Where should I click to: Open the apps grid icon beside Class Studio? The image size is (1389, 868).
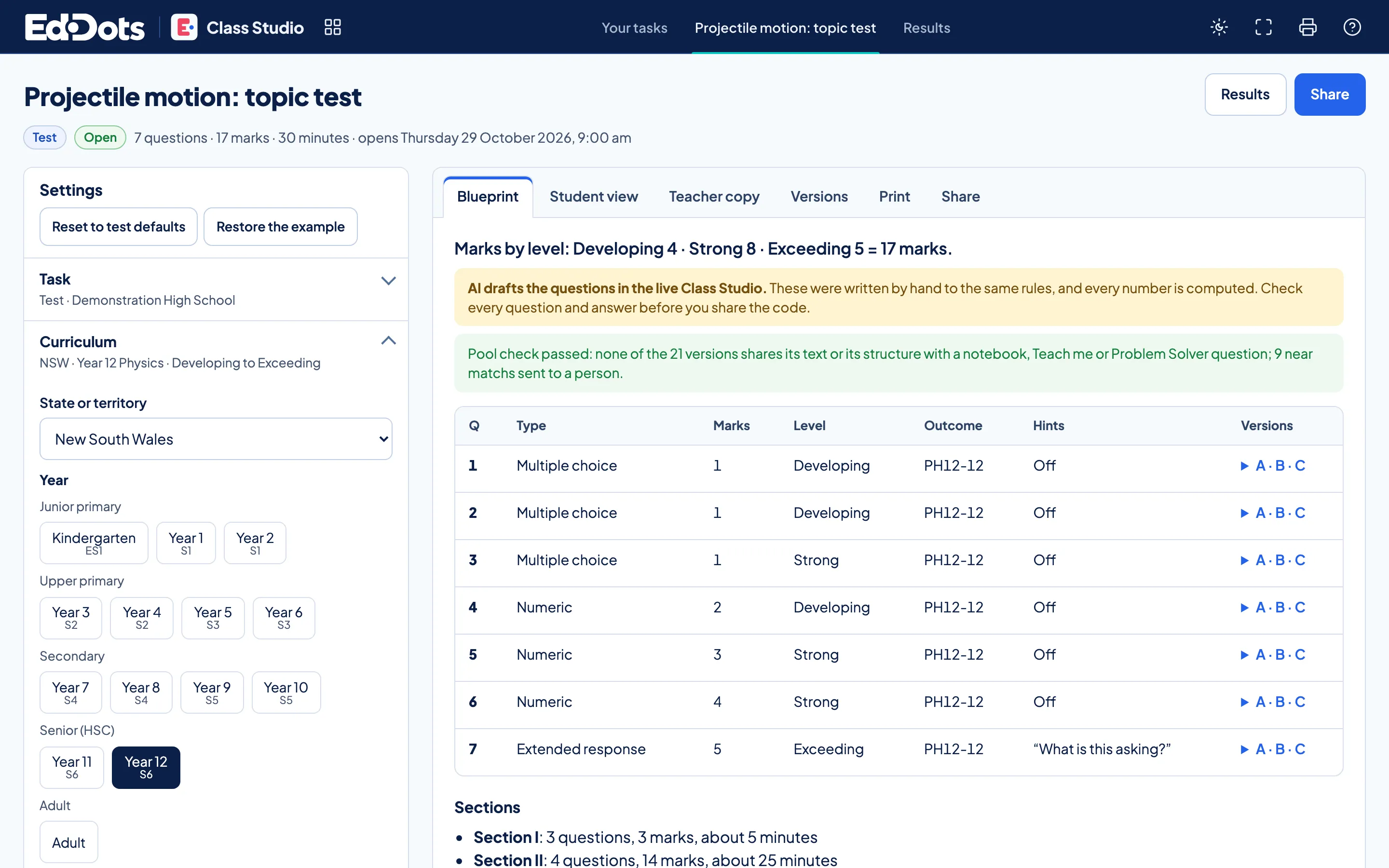[332, 27]
